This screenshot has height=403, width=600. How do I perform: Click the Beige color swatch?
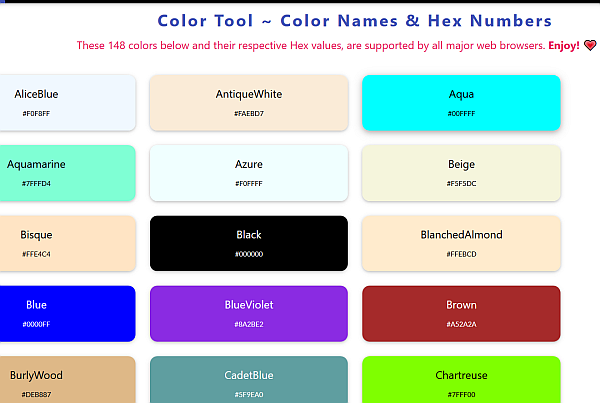(x=461, y=173)
